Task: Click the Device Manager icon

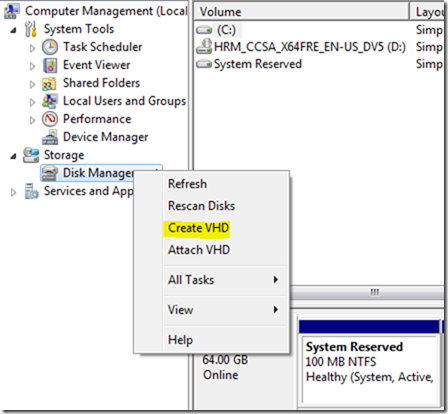Action: point(50,137)
